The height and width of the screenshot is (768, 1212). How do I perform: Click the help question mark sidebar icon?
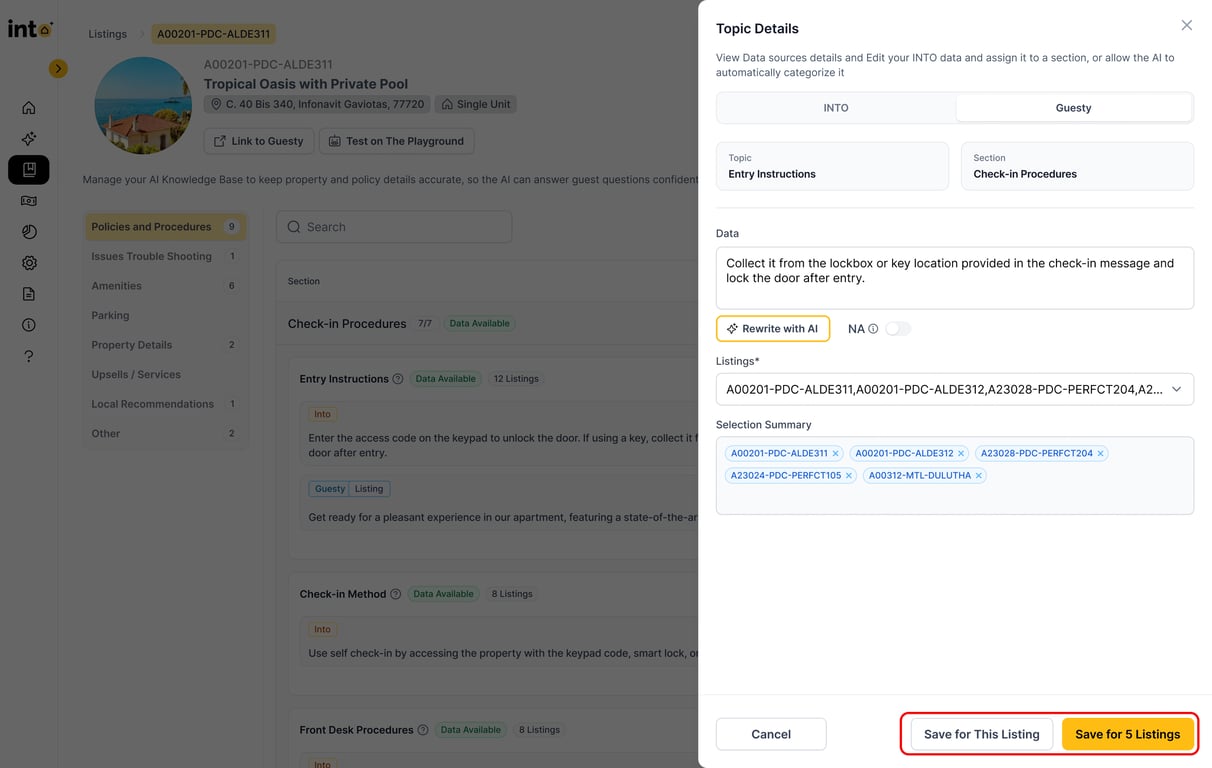pyautogui.click(x=29, y=356)
